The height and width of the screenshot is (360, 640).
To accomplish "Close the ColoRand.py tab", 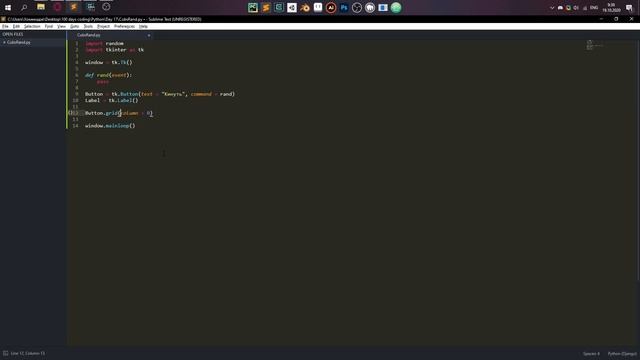I will coord(149,36).
